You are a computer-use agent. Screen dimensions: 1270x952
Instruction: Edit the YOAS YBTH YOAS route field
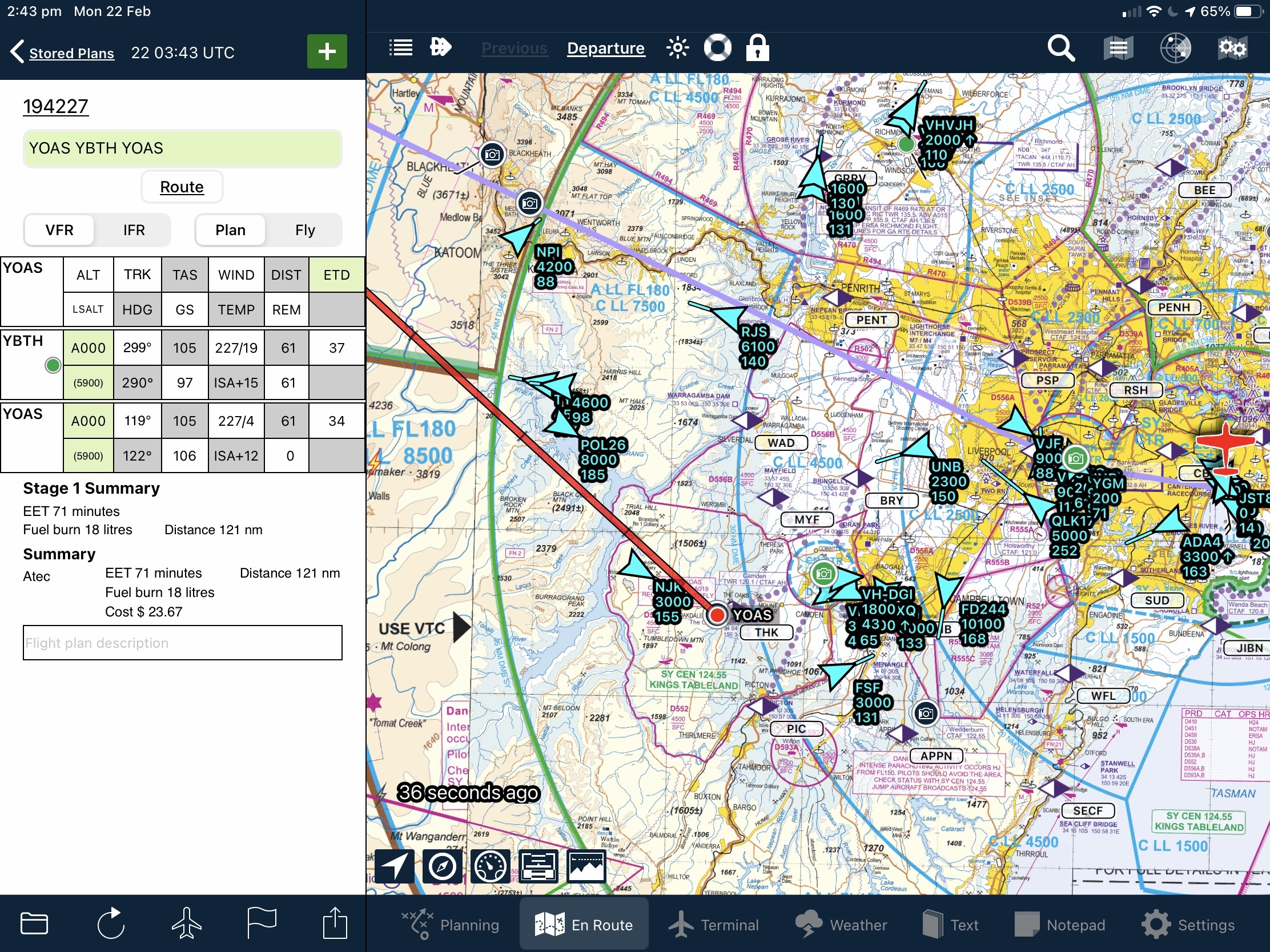click(x=183, y=148)
